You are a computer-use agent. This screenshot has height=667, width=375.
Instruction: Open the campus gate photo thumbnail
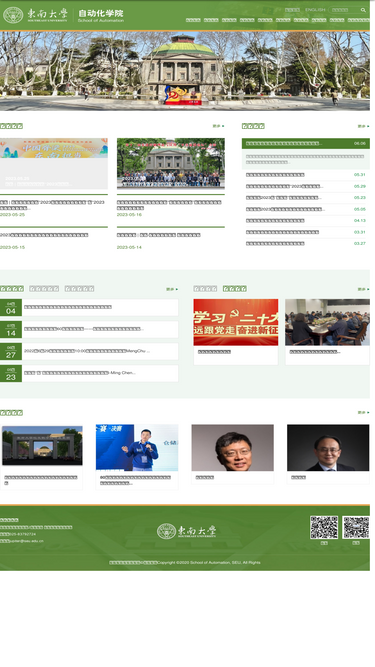pos(42,445)
